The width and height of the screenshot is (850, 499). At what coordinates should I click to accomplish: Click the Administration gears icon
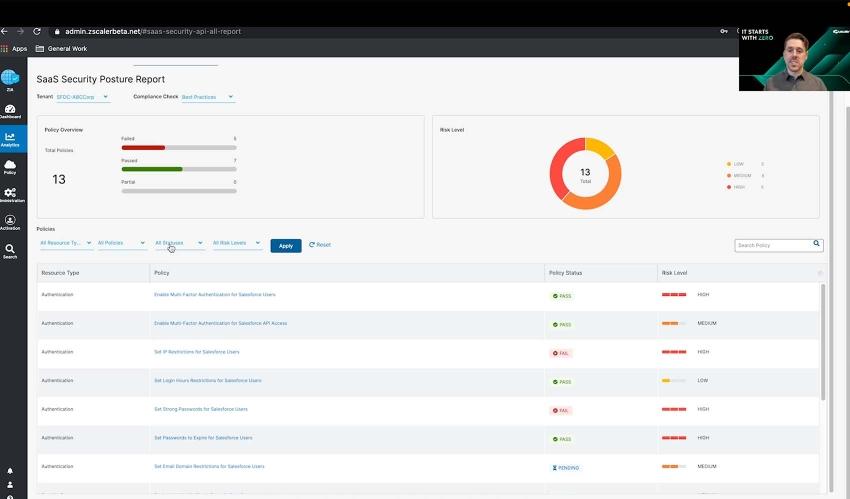coord(10,194)
